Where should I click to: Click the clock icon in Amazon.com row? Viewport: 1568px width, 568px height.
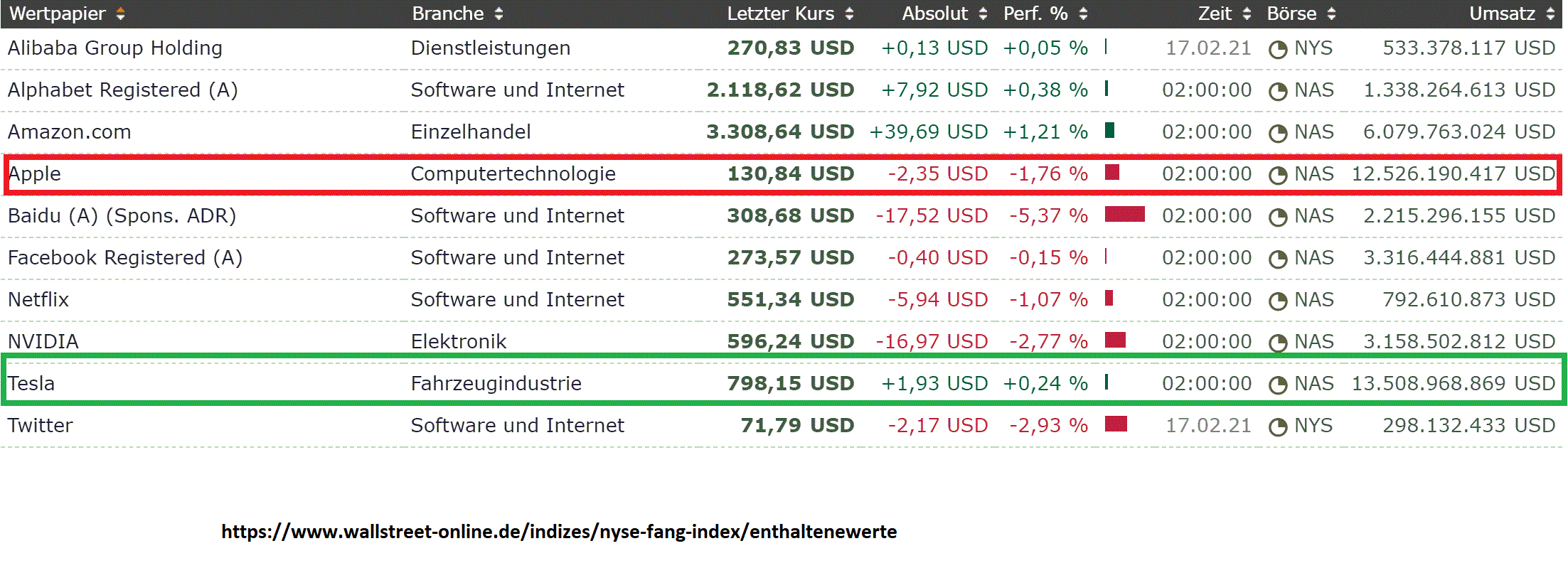pos(1278,134)
